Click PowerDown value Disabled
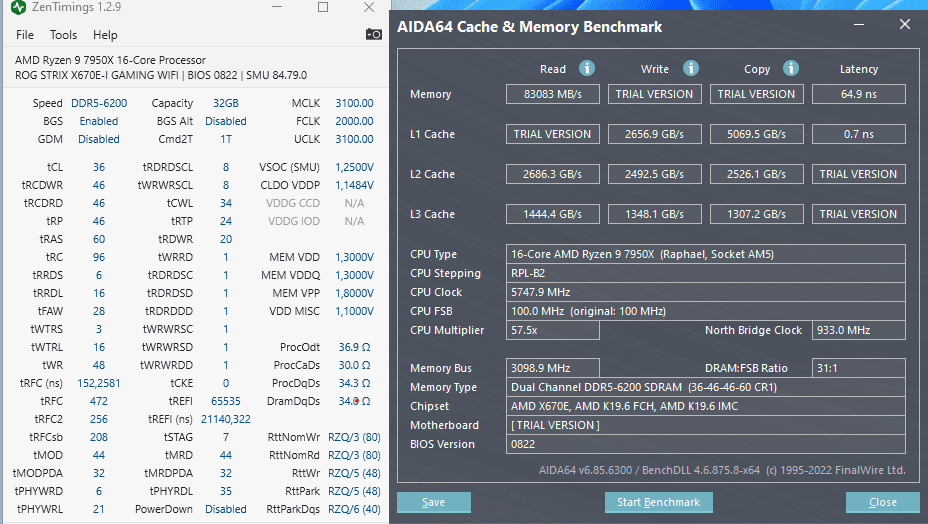This screenshot has height=524, width=928. click(x=225, y=509)
